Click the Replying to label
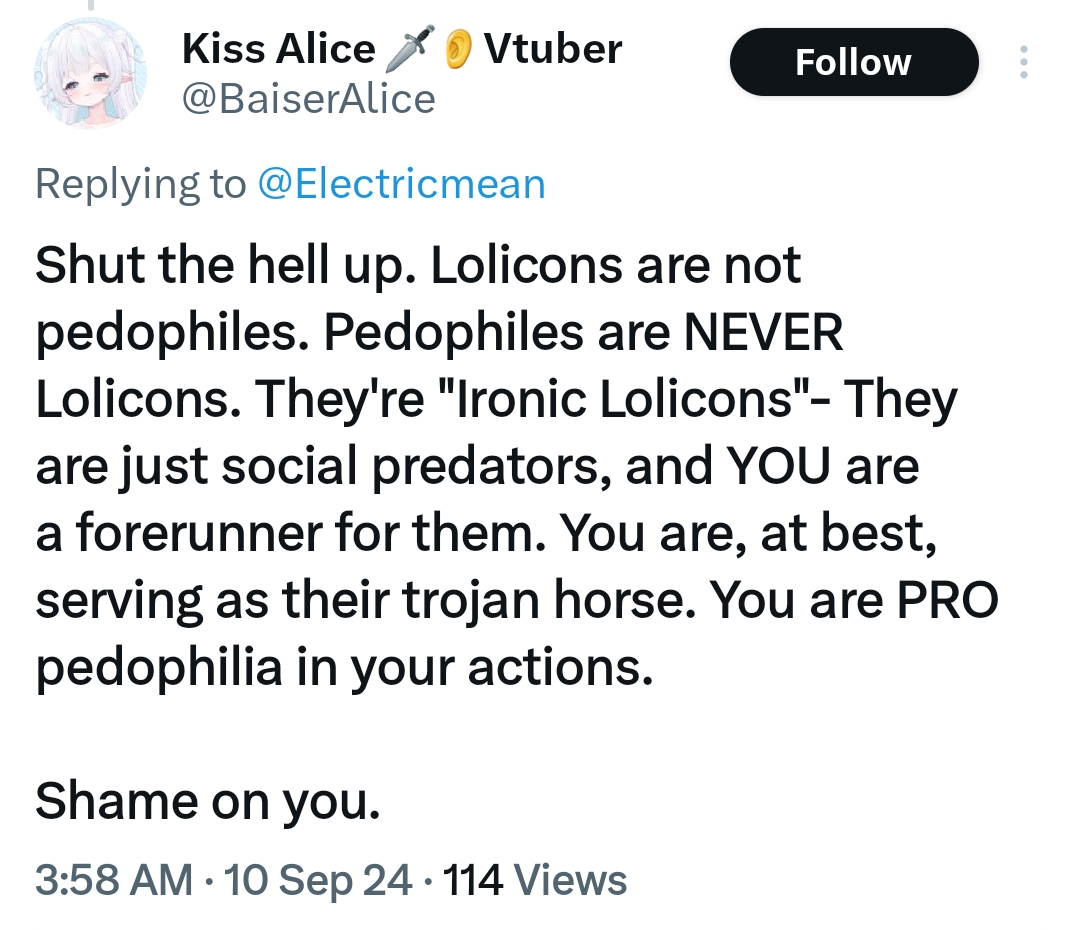 coord(141,184)
